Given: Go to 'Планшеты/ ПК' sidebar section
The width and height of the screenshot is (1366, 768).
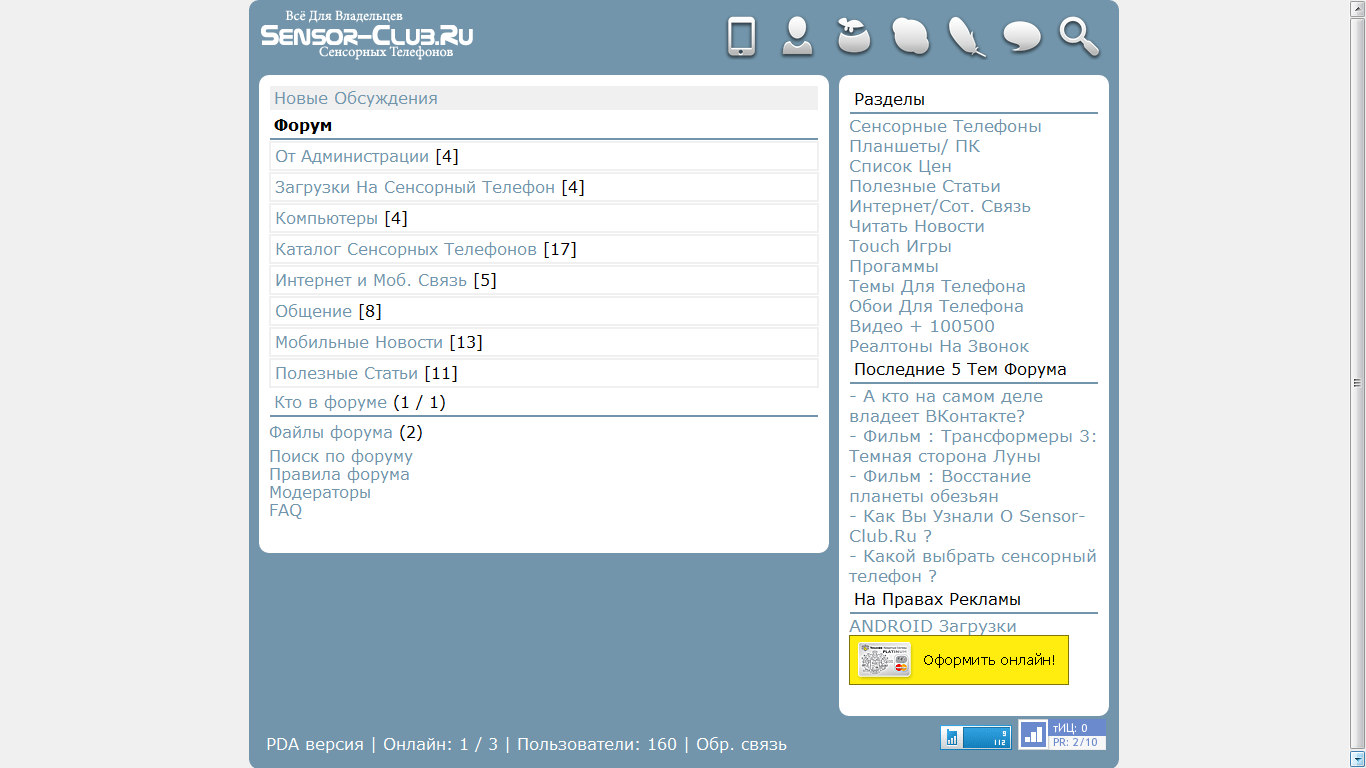Looking at the screenshot, I should pyautogui.click(x=914, y=146).
